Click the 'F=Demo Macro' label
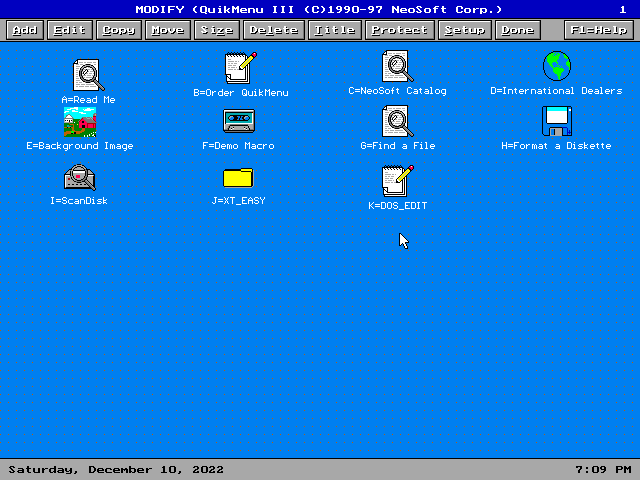This screenshot has width=640, height=480. [x=238, y=146]
